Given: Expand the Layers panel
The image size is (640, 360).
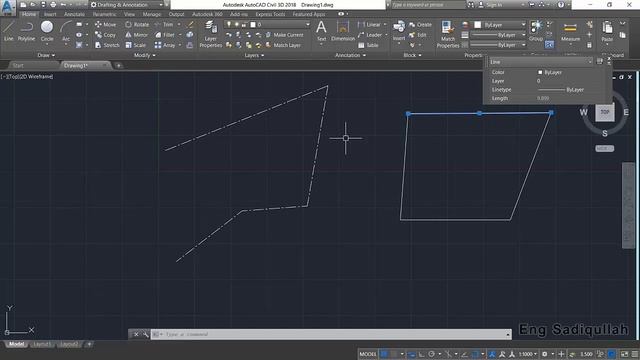Looking at the screenshot, I should point(254,55).
